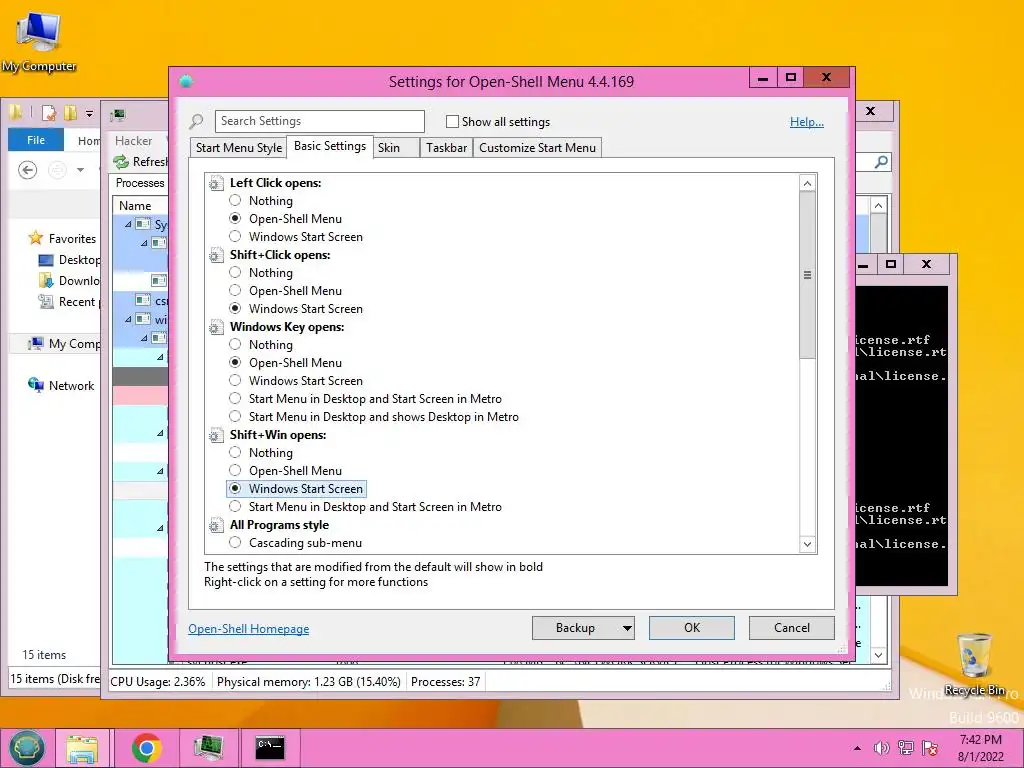
Task: Open the Recycle Bin desktop icon
Action: [974, 664]
